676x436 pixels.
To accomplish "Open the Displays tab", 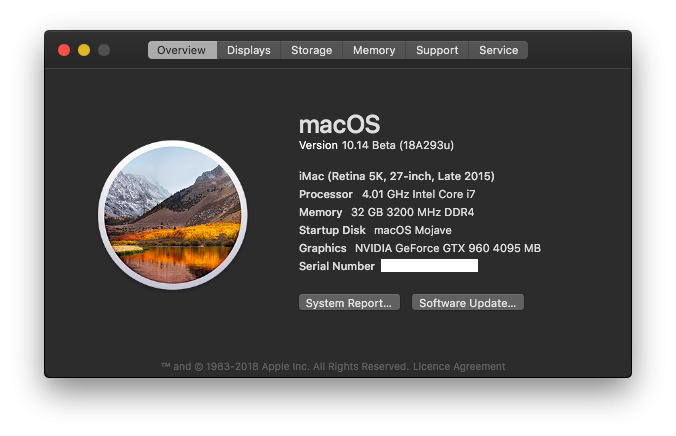I will coord(249,50).
